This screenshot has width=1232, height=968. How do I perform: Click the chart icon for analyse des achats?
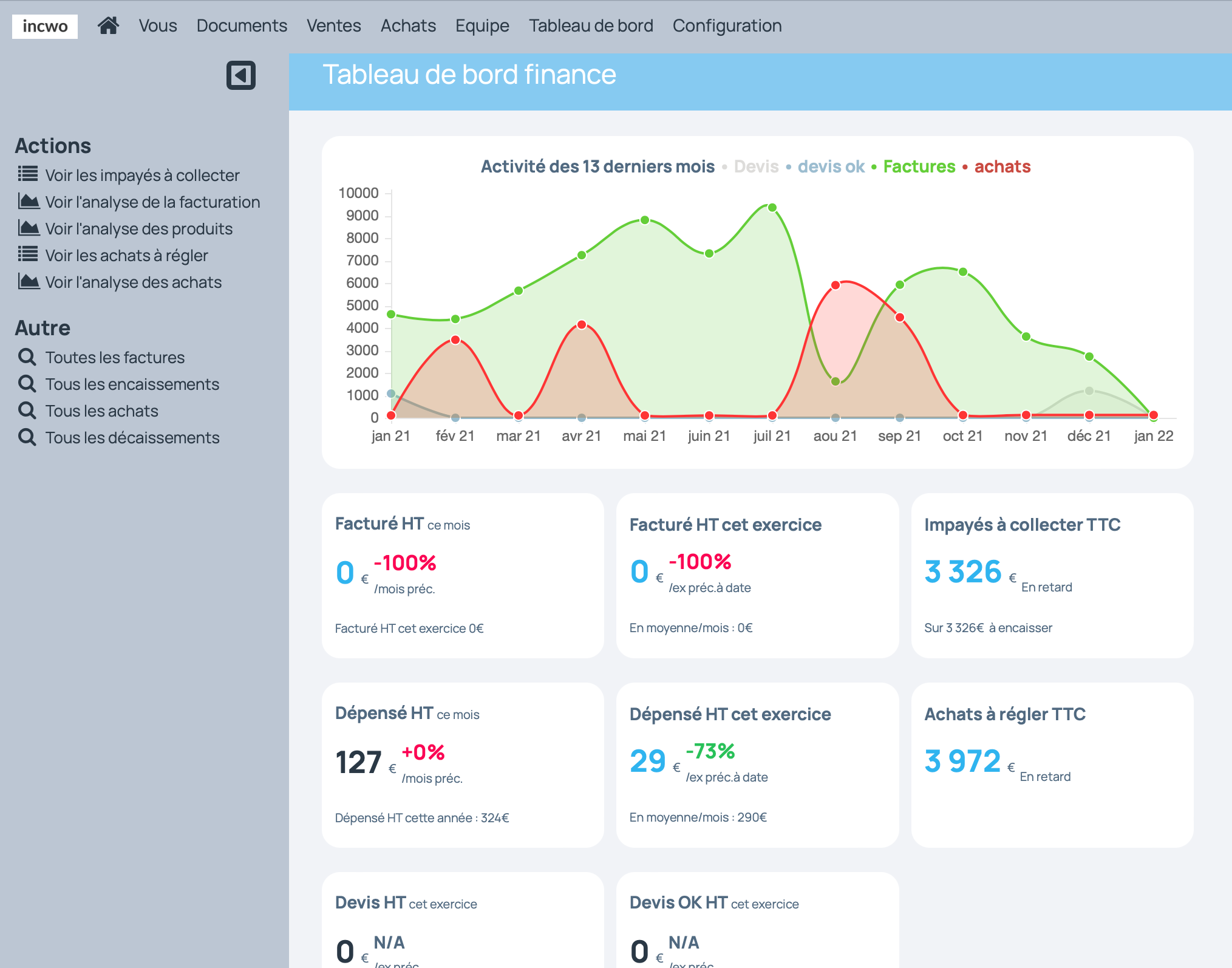point(28,281)
